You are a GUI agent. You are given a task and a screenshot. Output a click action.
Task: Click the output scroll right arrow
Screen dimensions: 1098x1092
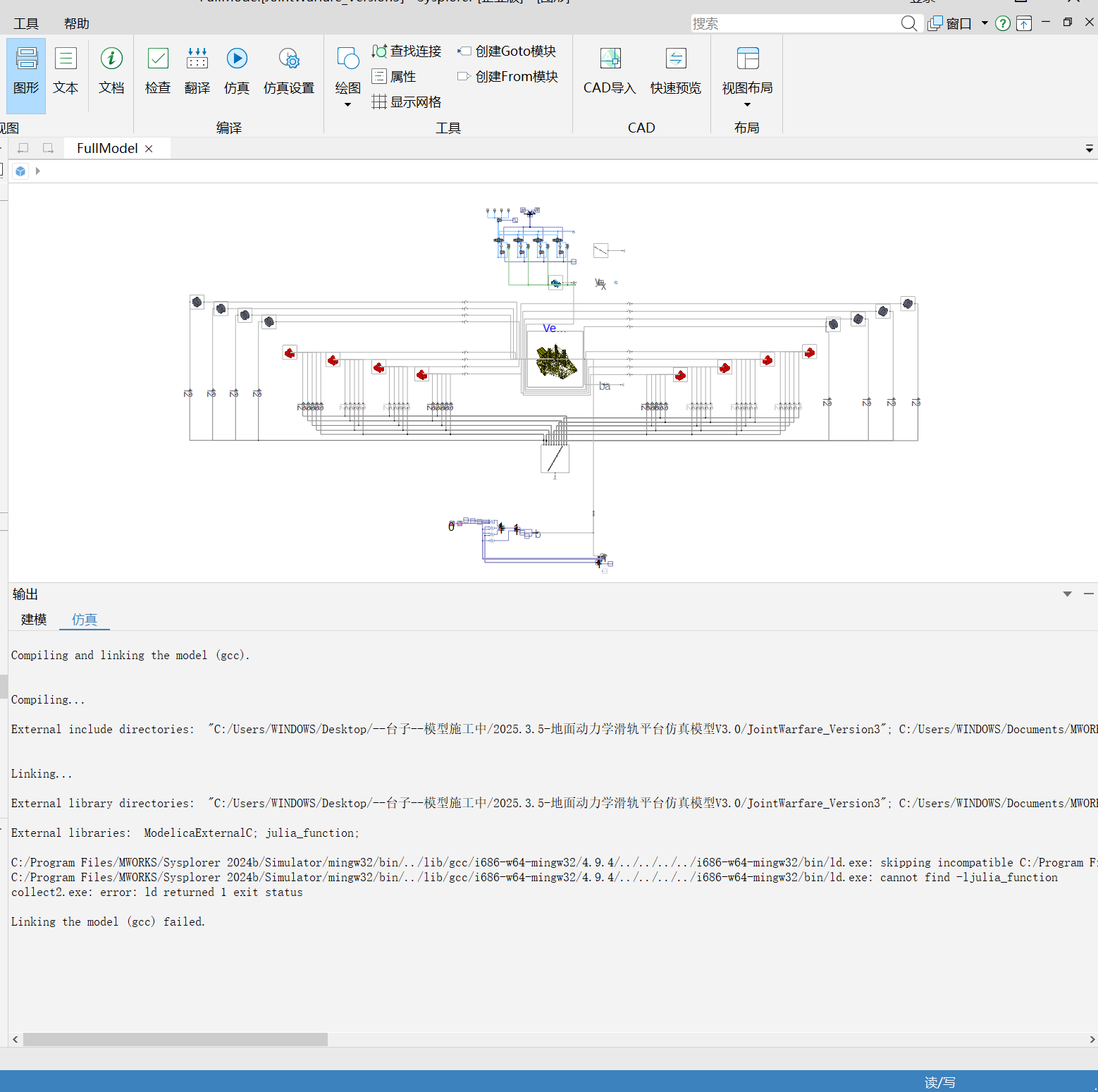(1092, 1040)
